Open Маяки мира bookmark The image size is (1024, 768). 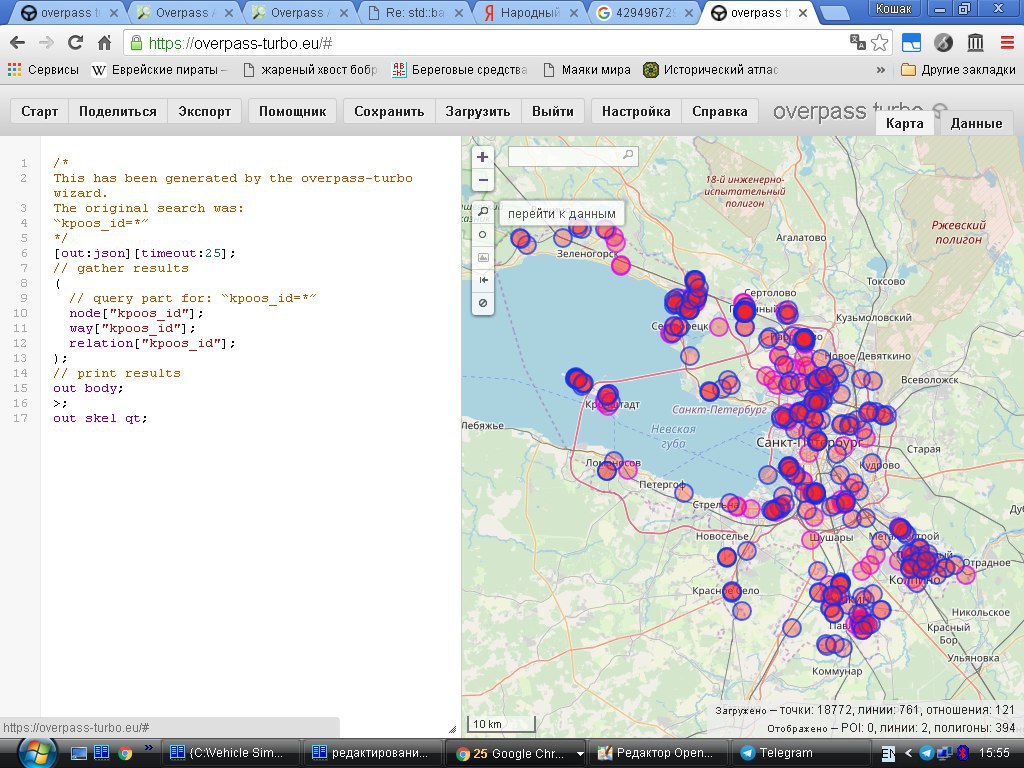point(587,70)
